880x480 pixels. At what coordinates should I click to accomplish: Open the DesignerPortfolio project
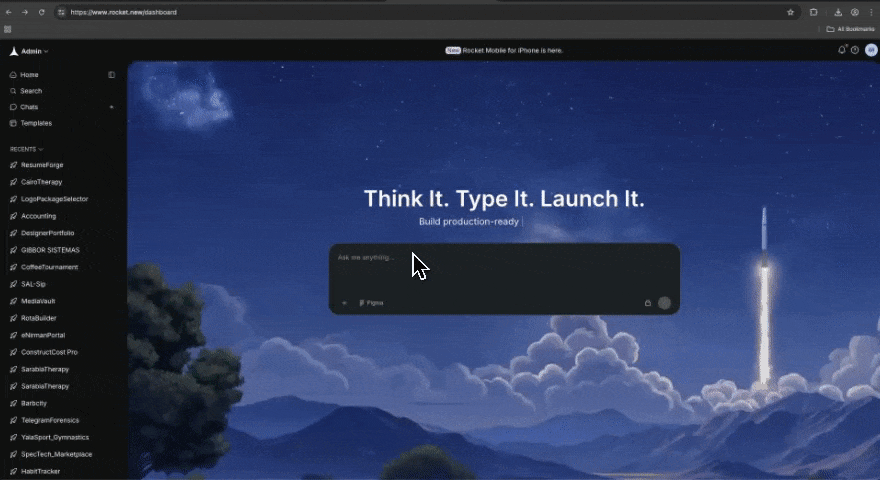click(47, 233)
